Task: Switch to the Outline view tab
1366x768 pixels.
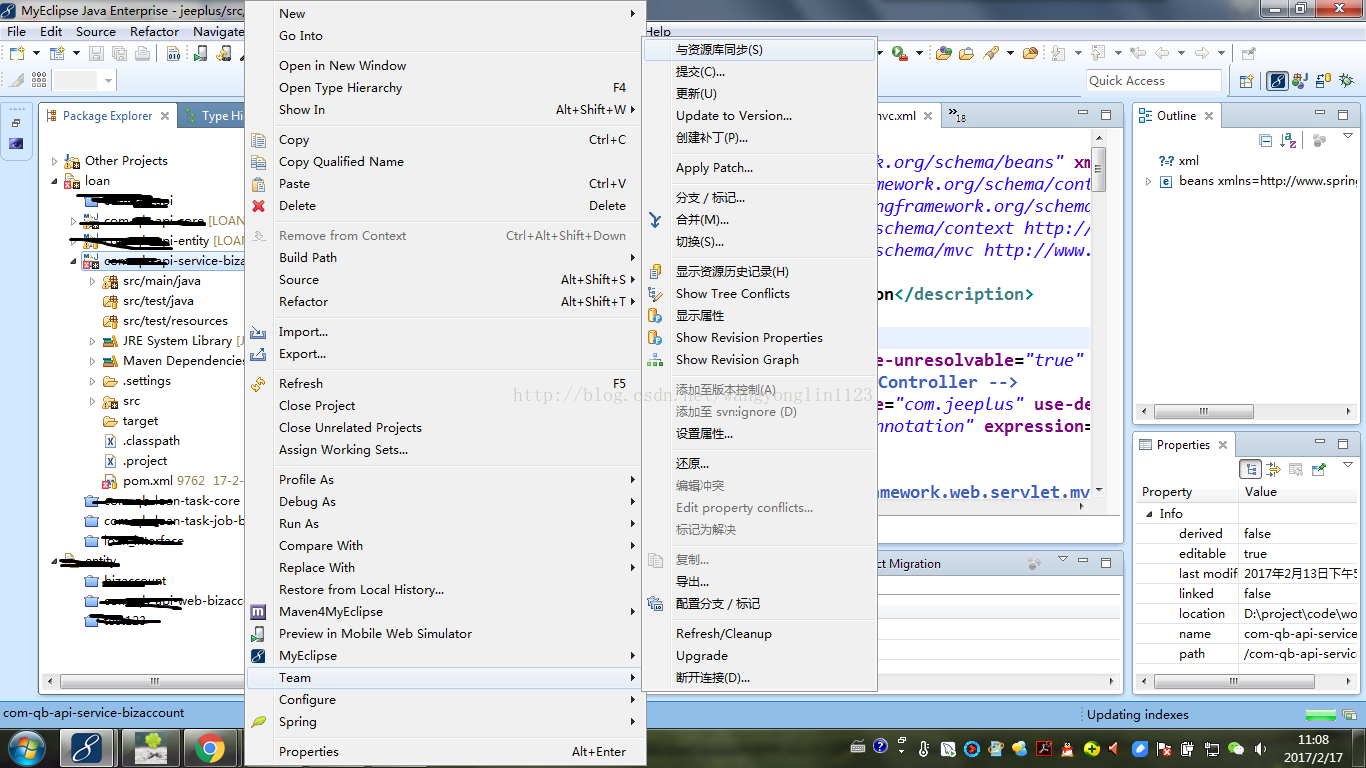Action: tap(1176, 116)
